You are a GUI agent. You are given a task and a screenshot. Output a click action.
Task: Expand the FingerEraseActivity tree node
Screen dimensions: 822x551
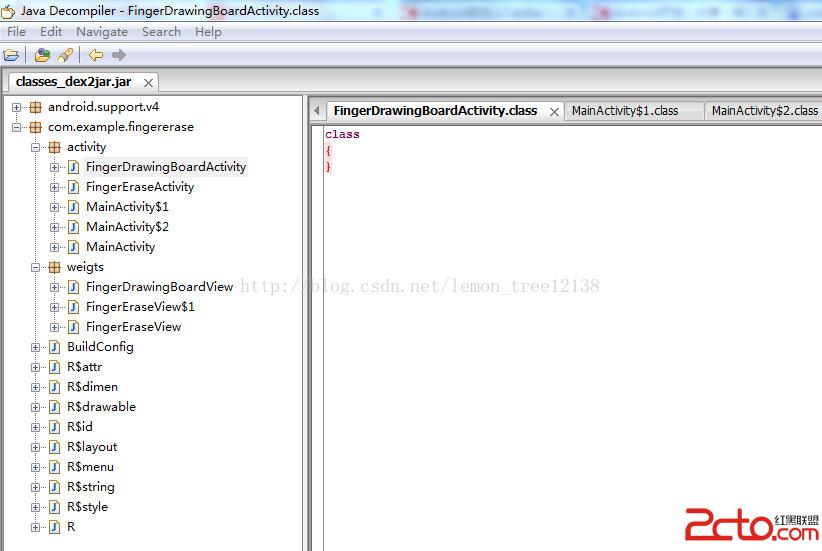pyautogui.click(x=55, y=187)
